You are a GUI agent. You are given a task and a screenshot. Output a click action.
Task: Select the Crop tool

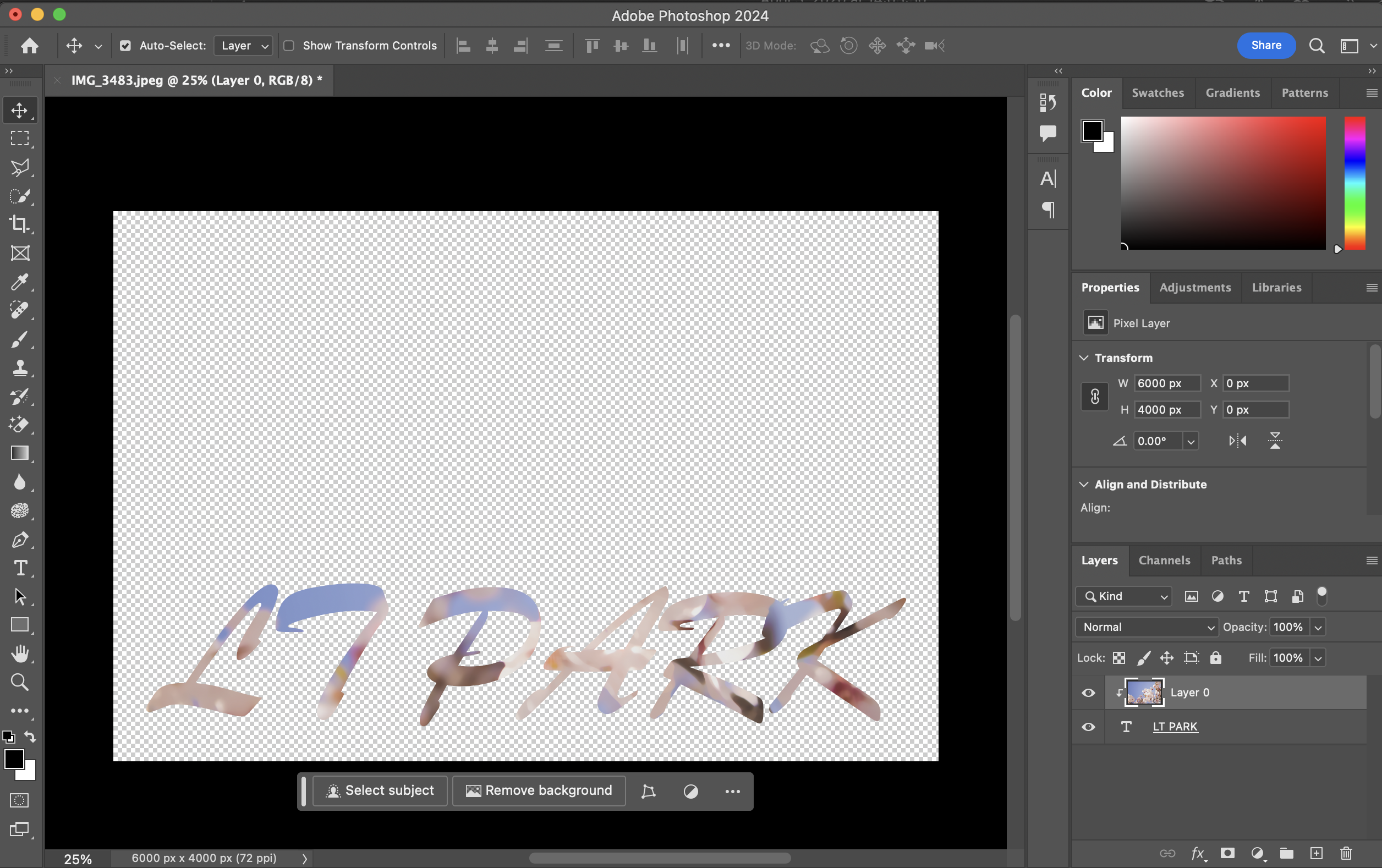click(19, 224)
